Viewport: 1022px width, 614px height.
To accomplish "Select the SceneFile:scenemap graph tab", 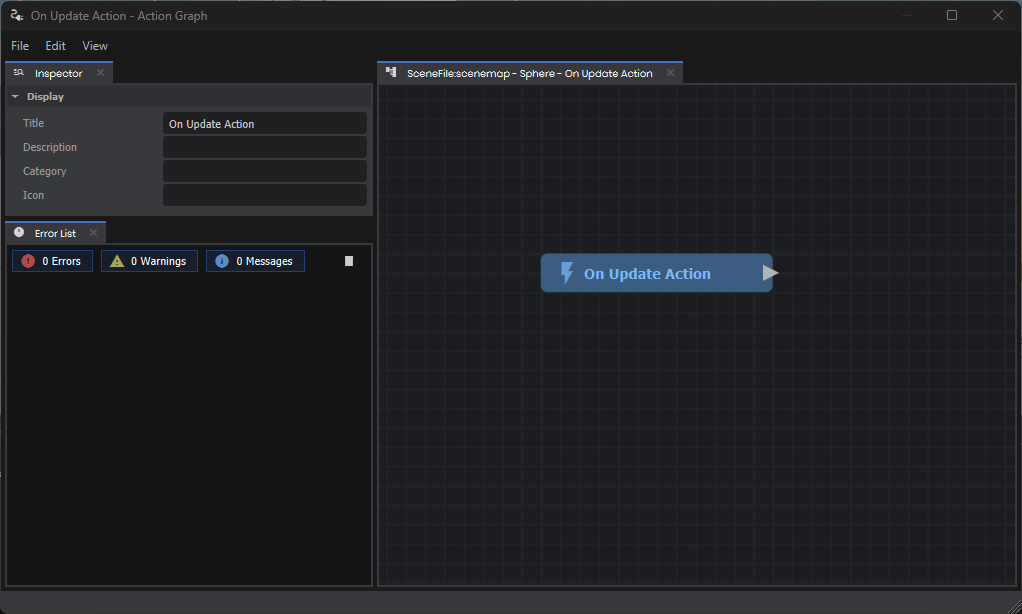I will [x=528, y=72].
